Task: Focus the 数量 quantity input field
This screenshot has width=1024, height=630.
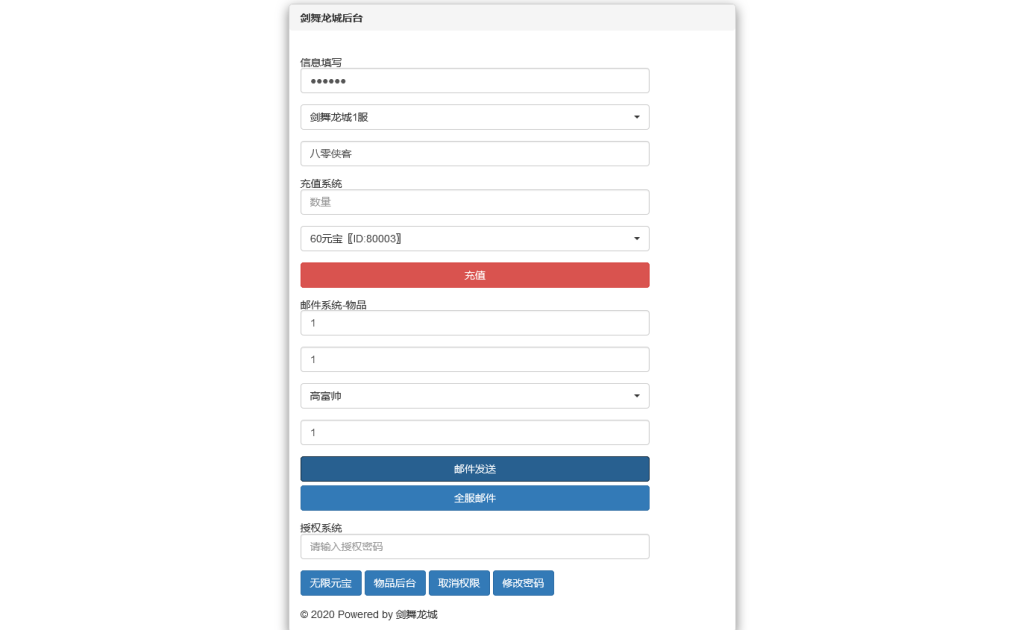Action: [474, 201]
